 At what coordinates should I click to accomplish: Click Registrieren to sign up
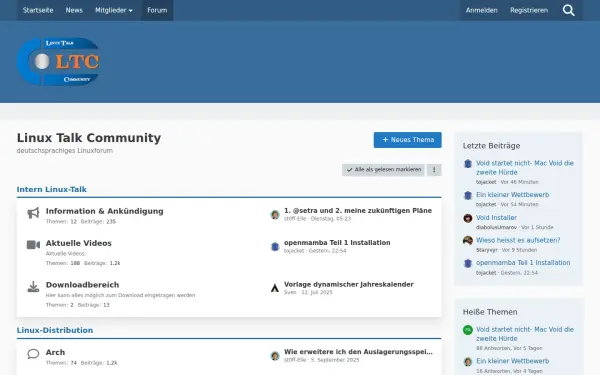[529, 10]
